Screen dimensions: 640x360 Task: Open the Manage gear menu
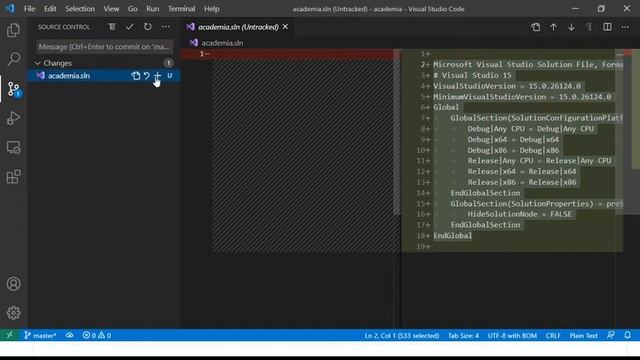click(x=13, y=313)
